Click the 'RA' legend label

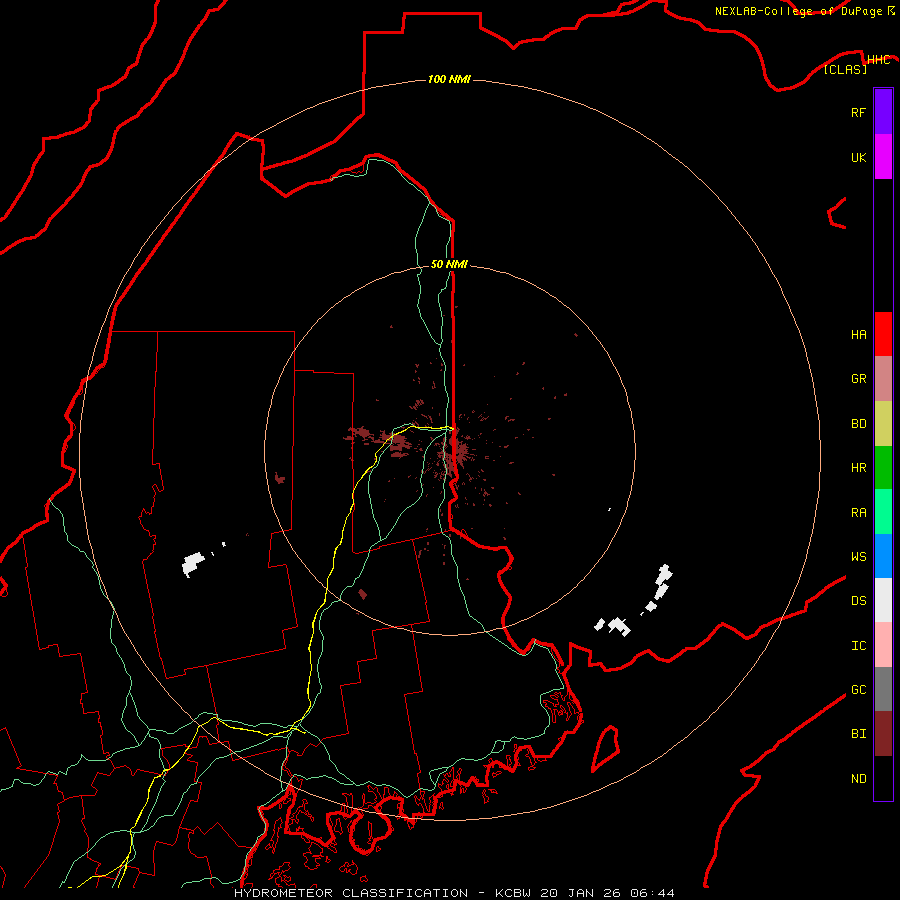click(x=858, y=513)
